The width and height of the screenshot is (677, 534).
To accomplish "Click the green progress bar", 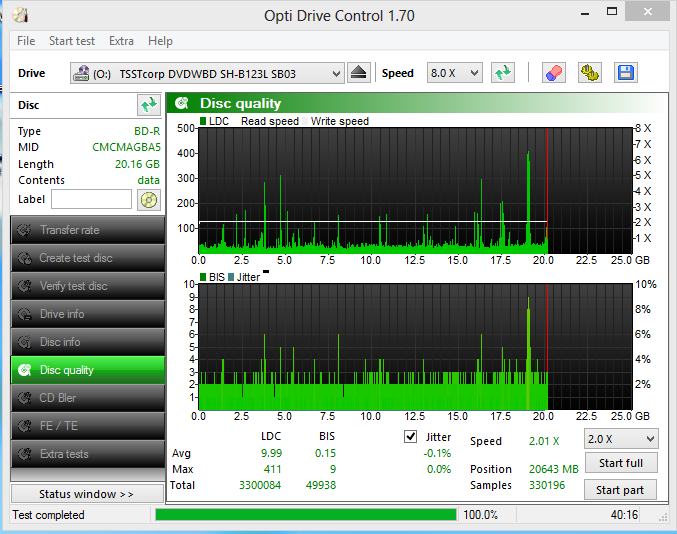I will click(306, 515).
